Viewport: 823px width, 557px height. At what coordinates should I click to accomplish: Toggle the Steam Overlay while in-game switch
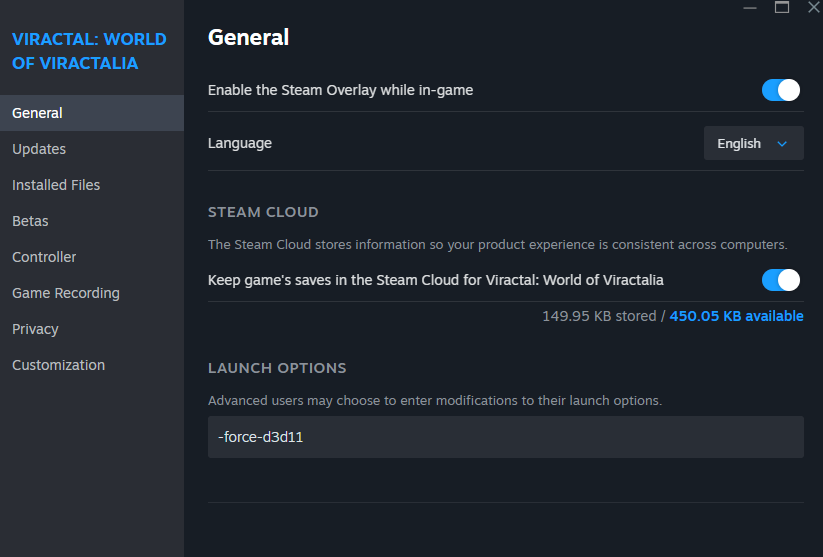point(781,90)
